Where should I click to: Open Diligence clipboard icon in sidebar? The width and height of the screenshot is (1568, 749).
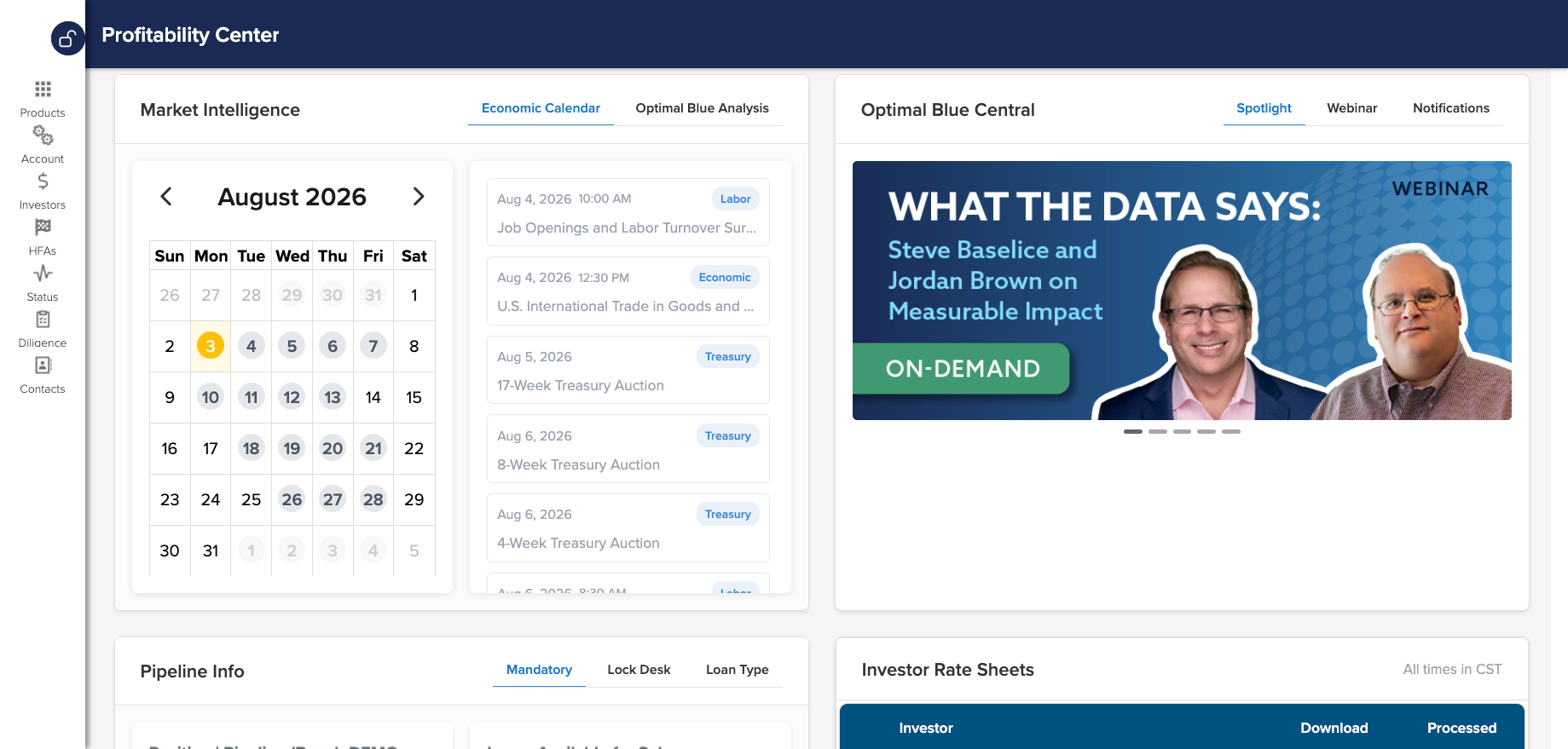pyautogui.click(x=43, y=320)
